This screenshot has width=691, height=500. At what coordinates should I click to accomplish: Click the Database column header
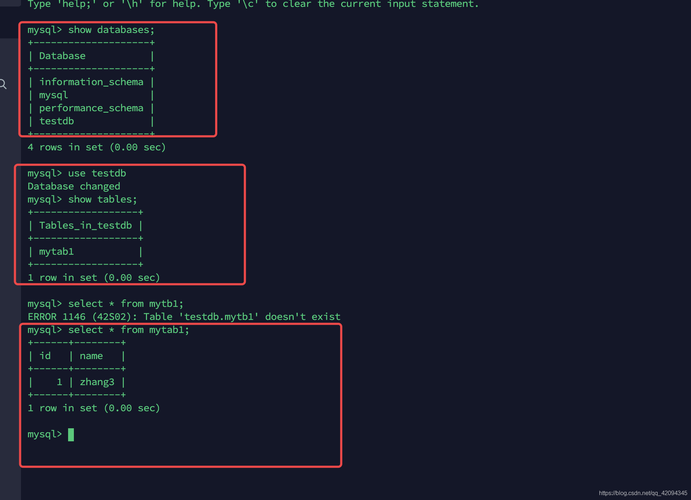pos(62,56)
